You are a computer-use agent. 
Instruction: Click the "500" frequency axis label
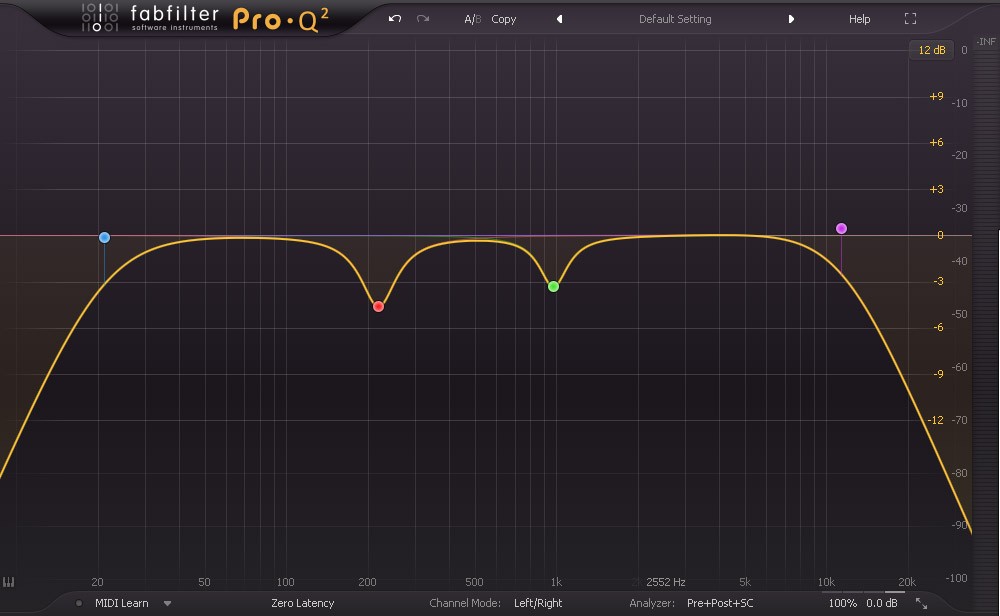[474, 582]
